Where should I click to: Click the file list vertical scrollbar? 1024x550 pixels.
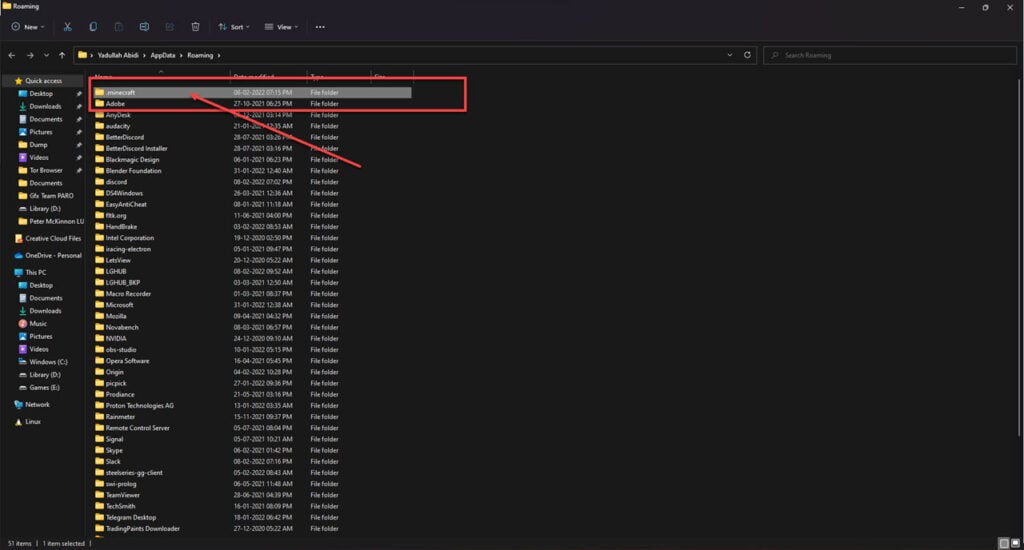tap(1019, 258)
